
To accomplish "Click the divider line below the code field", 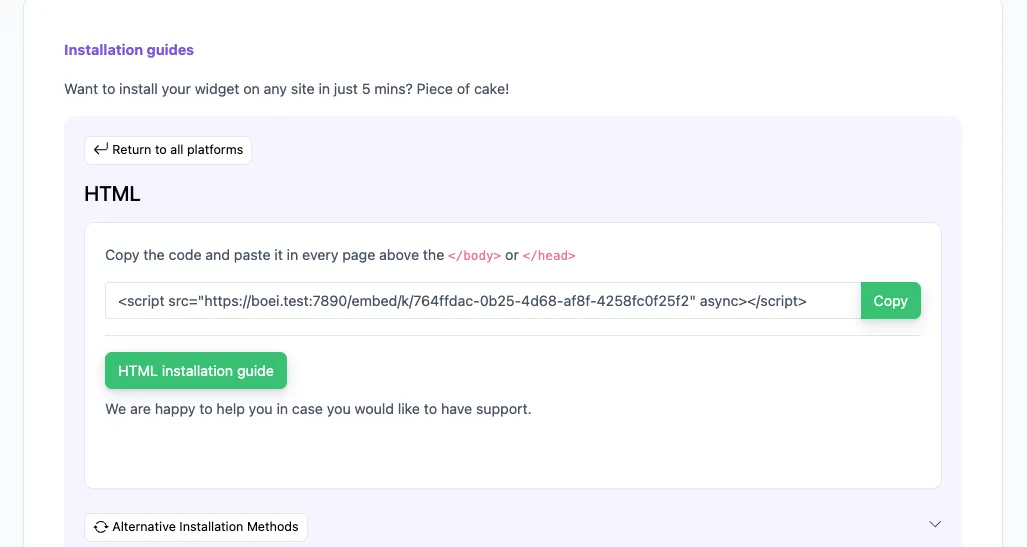I will click(x=512, y=335).
